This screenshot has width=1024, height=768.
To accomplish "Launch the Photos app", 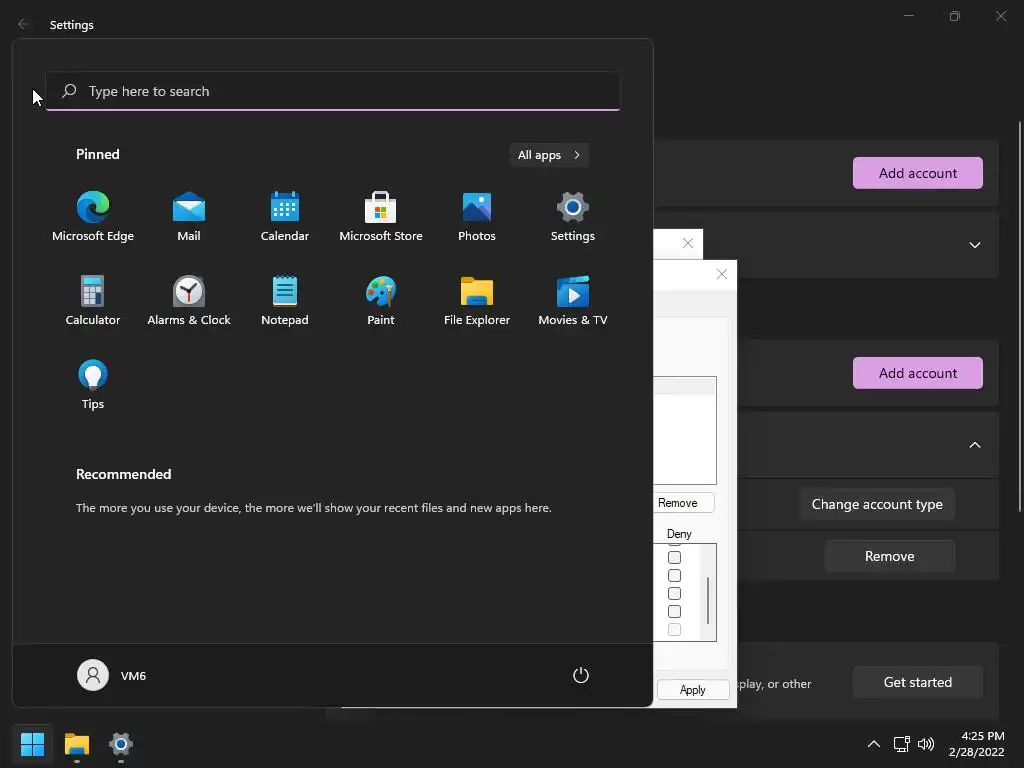I will click(477, 216).
